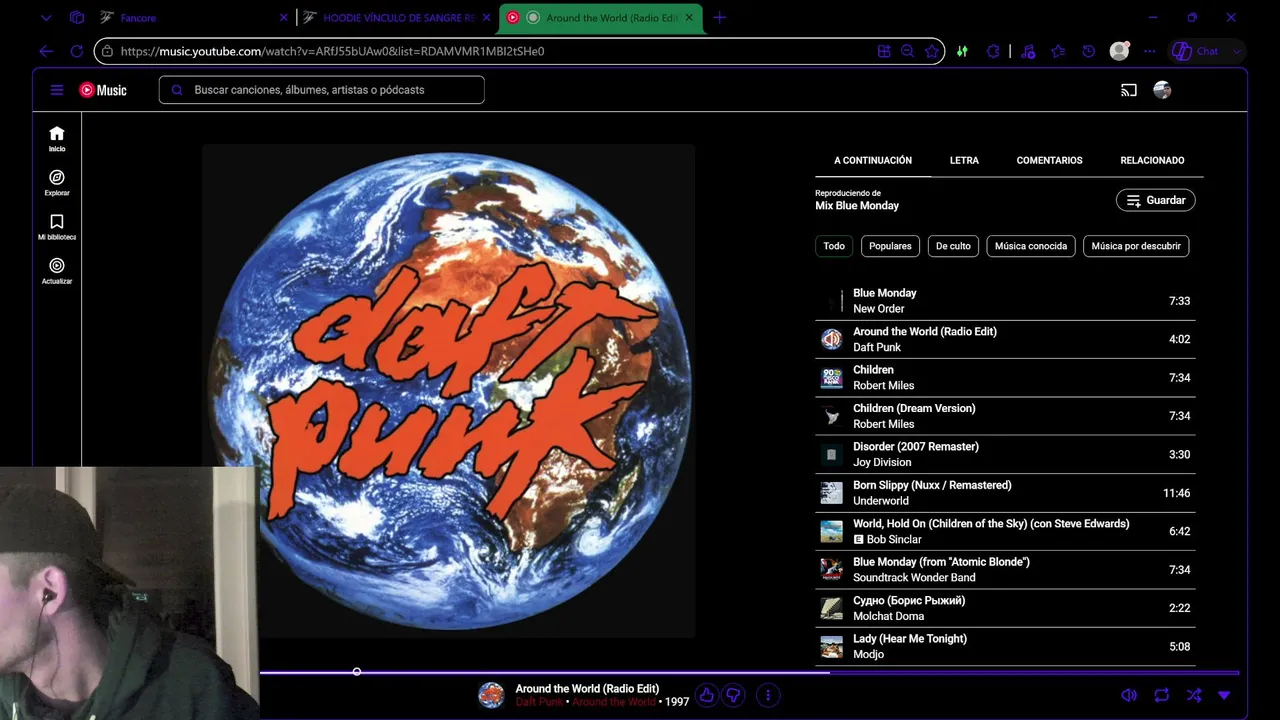The height and width of the screenshot is (720, 1280).
Task: Open browser history clock icon
Action: (x=1089, y=51)
